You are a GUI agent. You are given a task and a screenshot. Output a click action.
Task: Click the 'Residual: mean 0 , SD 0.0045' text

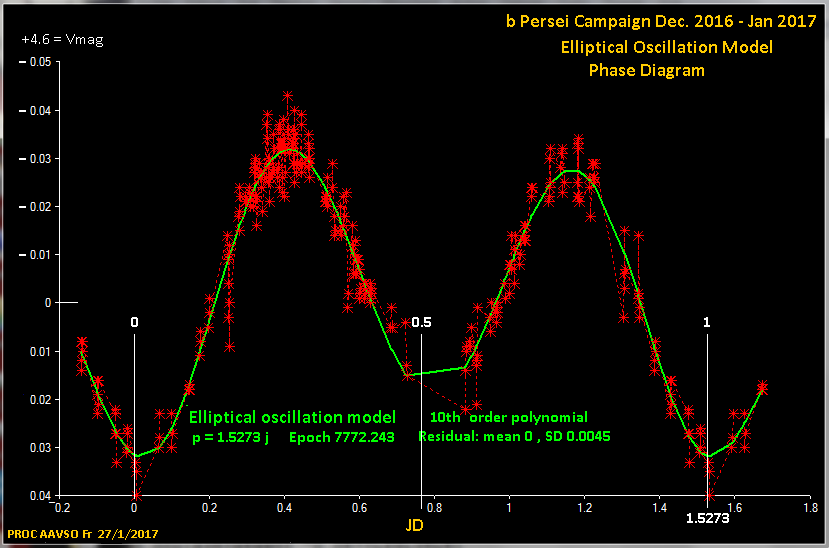click(514, 437)
